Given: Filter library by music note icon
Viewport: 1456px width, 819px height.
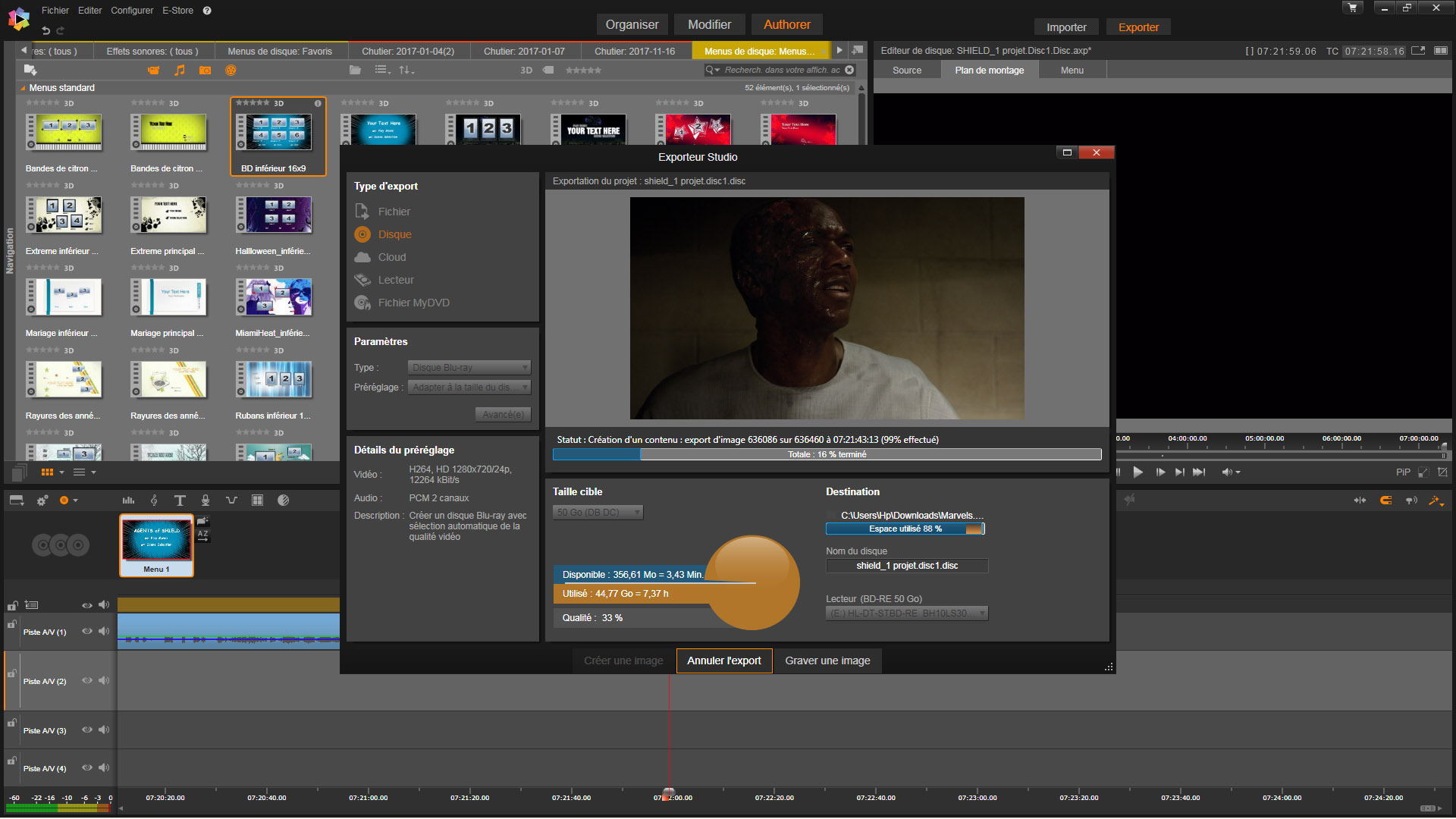Looking at the screenshot, I should click(x=180, y=70).
